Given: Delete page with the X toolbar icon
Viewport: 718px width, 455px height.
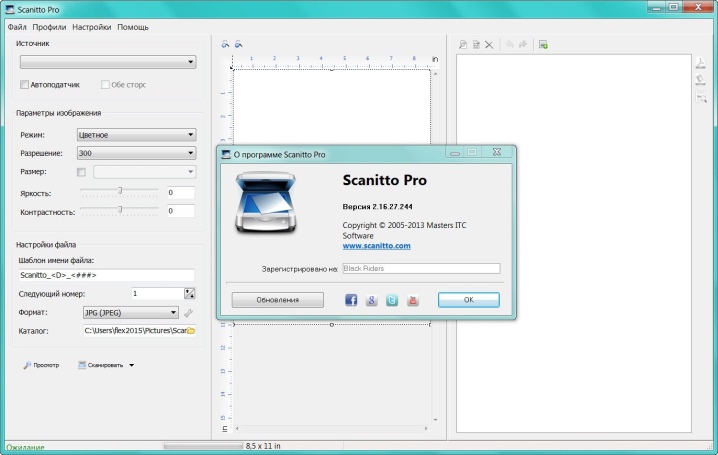Looking at the screenshot, I should tap(489, 44).
